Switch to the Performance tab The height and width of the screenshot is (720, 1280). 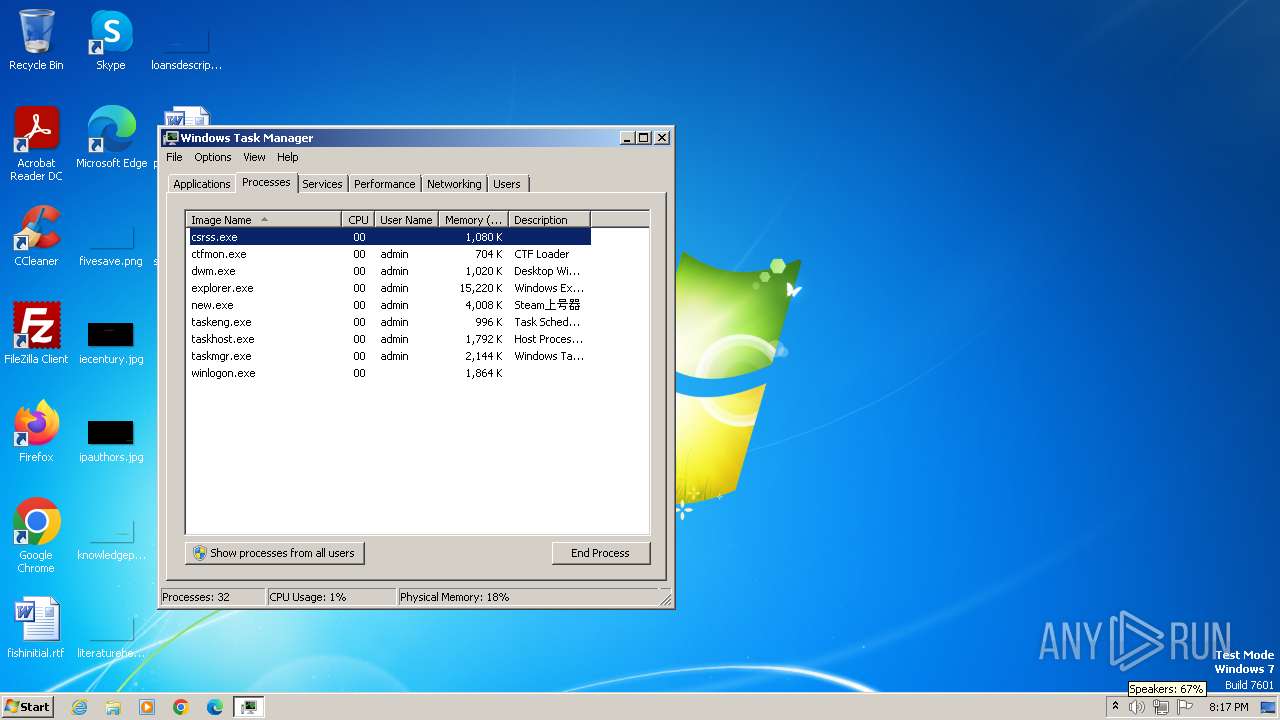[x=384, y=184]
